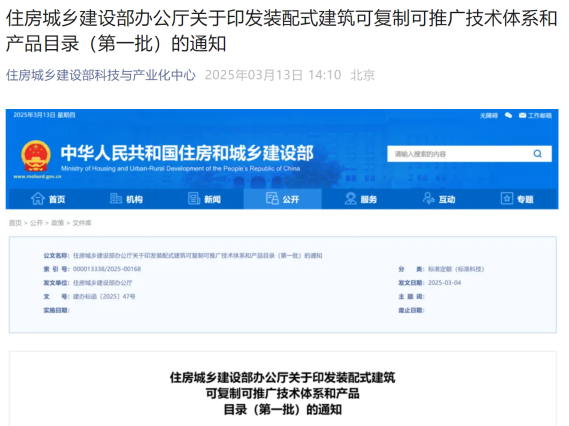
Task: Click the 中华人民共和国住房和城乡建设部 site title
Action: tap(187, 153)
